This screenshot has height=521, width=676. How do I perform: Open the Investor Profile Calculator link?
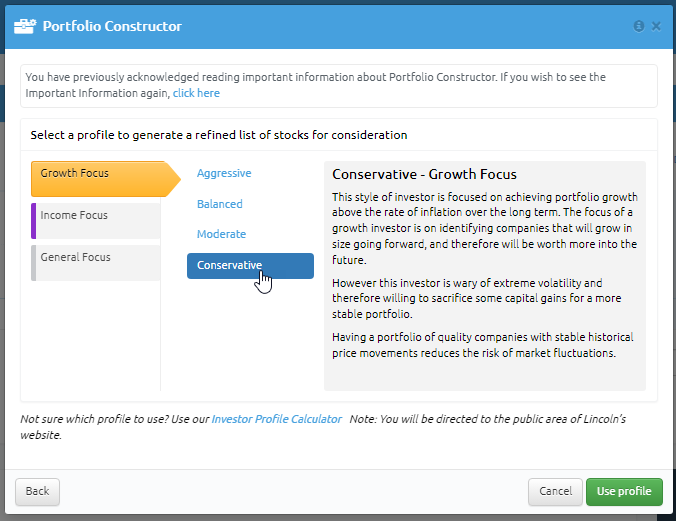click(276, 419)
